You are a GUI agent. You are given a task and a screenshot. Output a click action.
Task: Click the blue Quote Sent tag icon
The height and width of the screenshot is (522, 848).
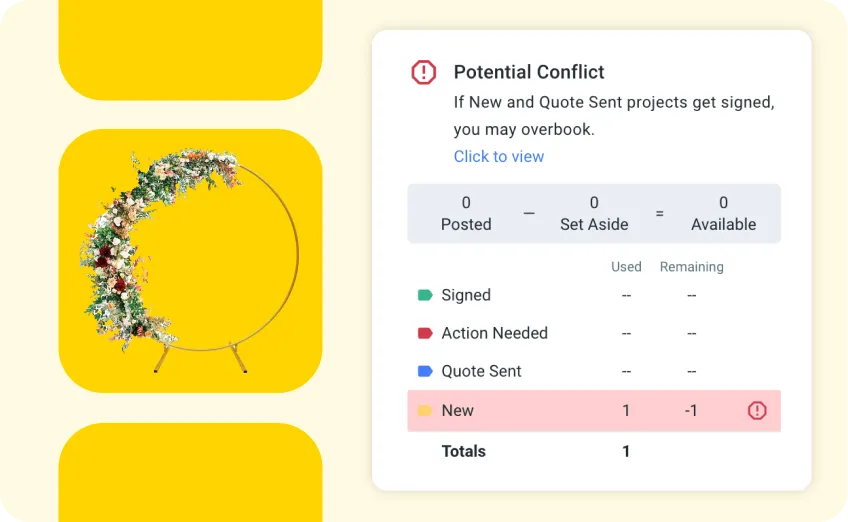tap(424, 371)
